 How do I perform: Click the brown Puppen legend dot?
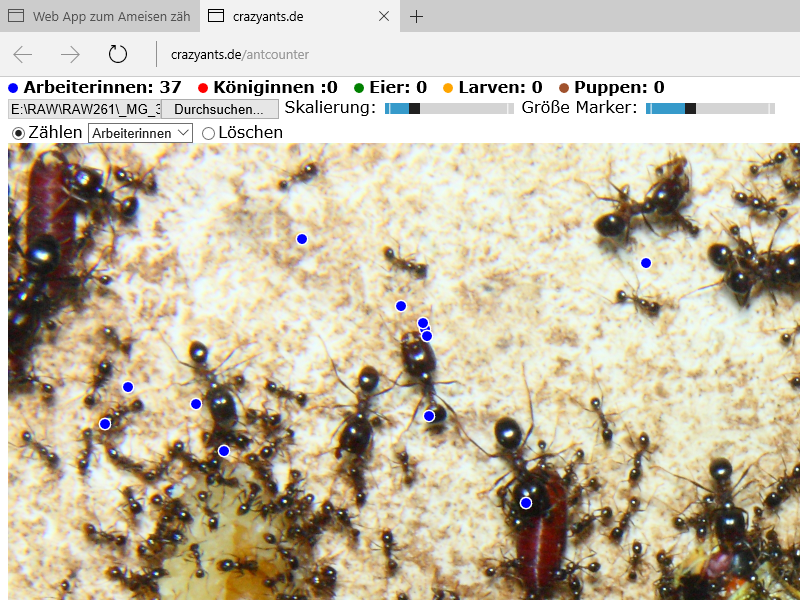pos(564,88)
